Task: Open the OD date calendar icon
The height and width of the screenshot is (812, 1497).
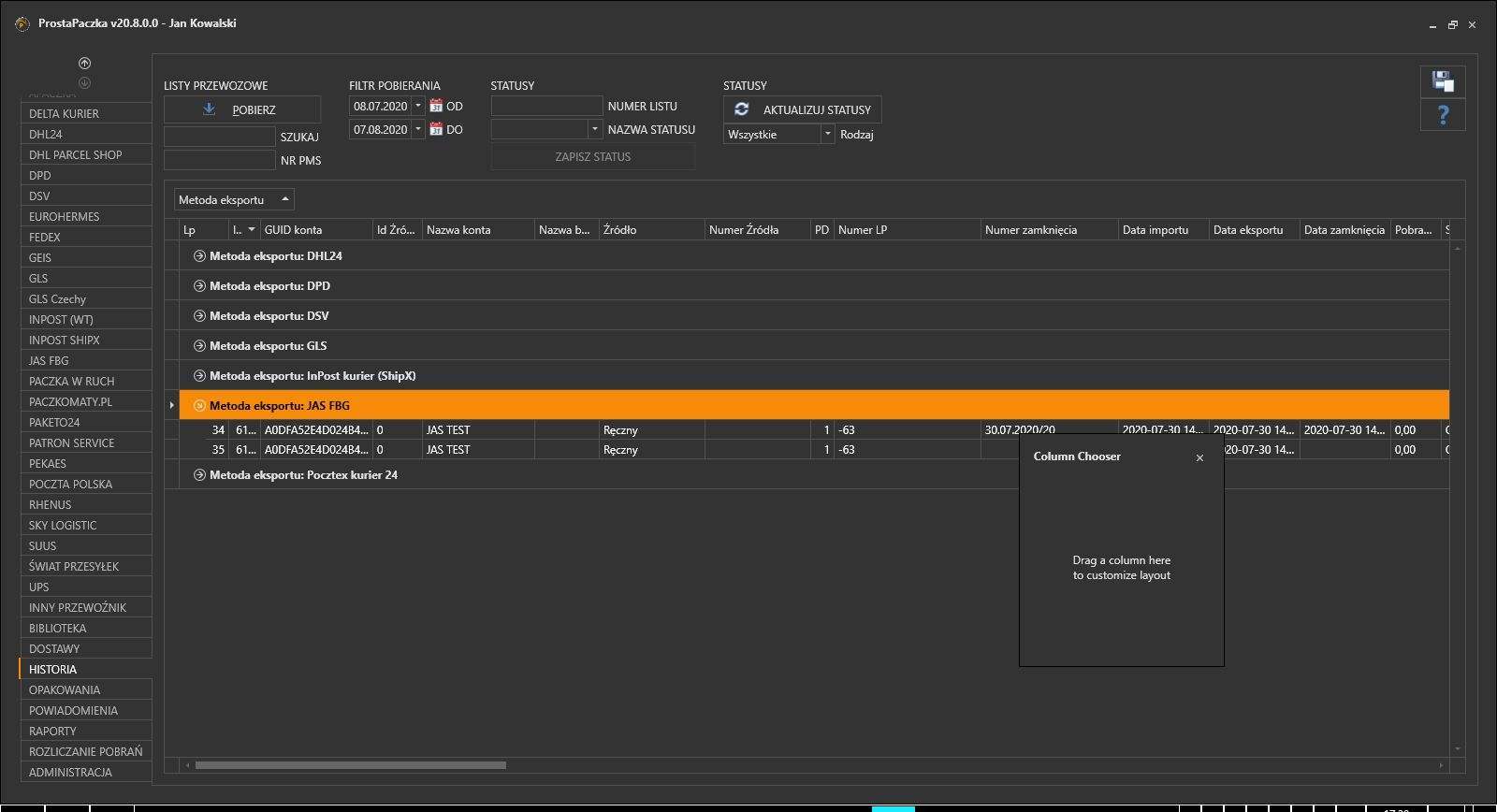Action: click(436, 106)
